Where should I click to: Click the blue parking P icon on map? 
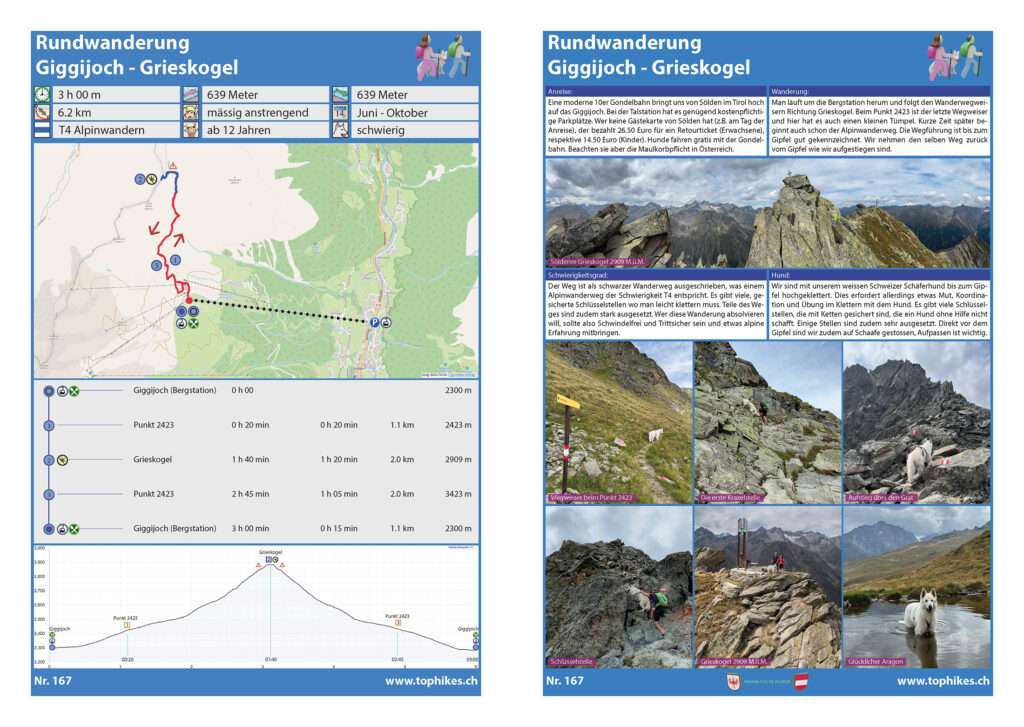pyautogui.click(x=375, y=322)
